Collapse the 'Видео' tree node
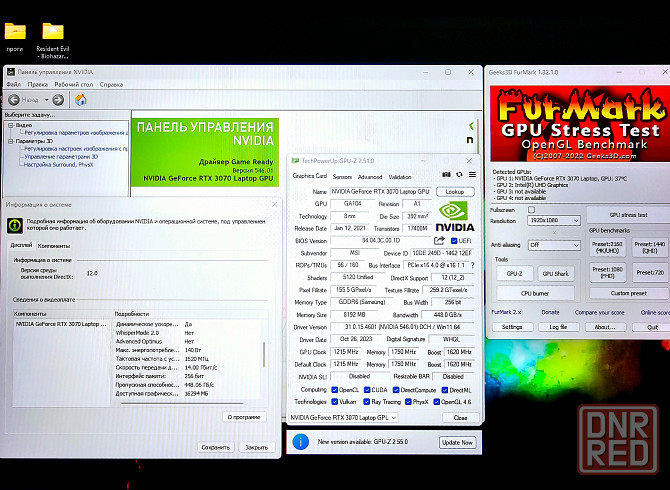Screen dimensions: 670x490 coord(11,125)
